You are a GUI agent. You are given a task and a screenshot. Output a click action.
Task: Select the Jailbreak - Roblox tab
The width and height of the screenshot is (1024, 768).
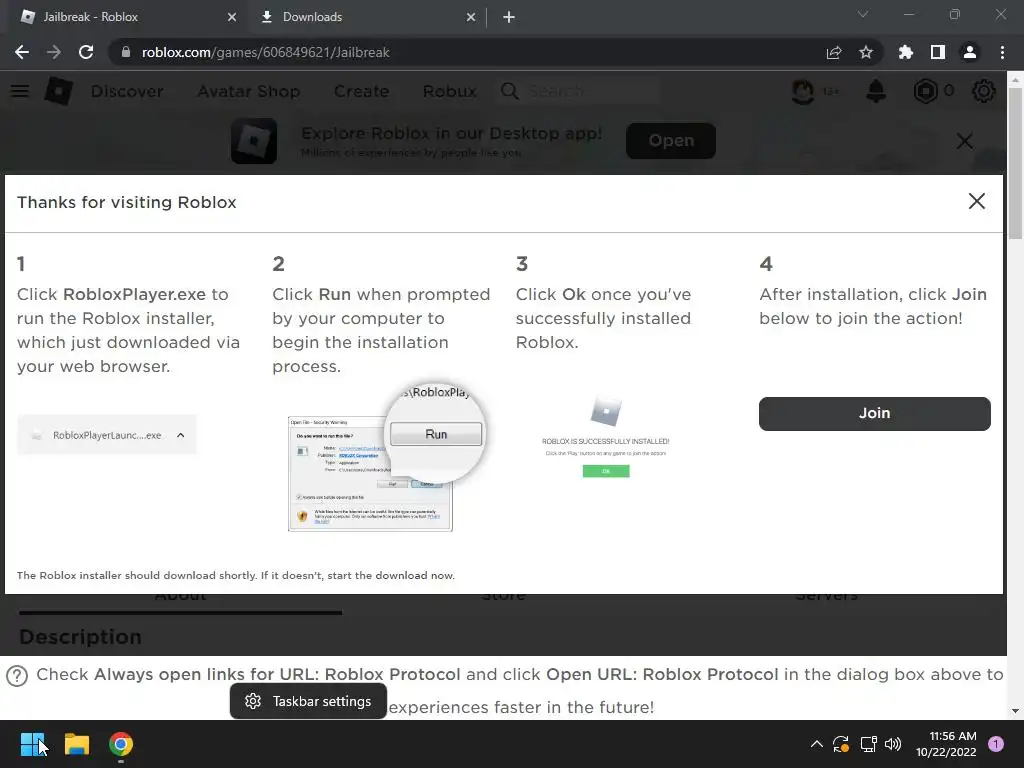point(127,18)
